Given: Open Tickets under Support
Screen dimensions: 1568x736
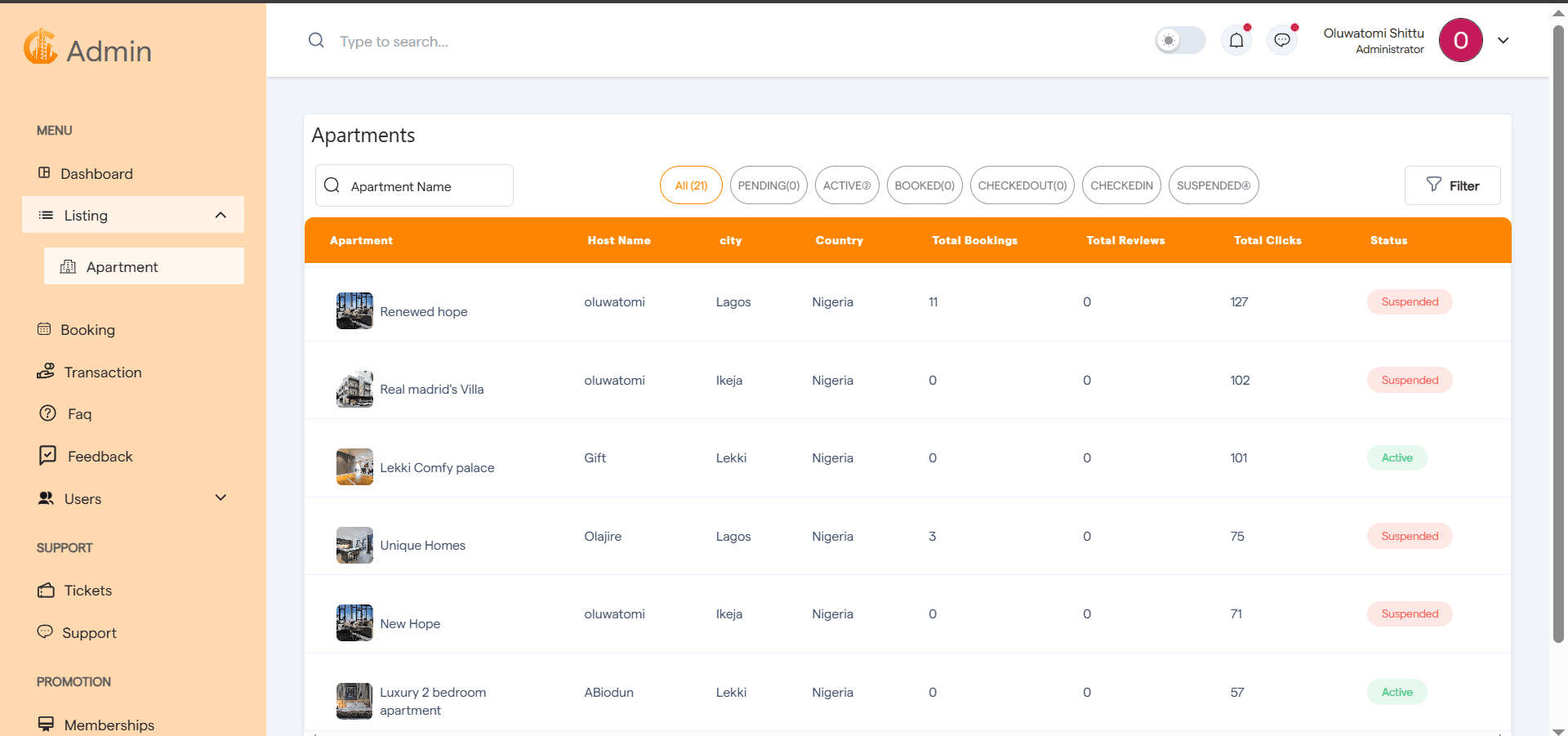Looking at the screenshot, I should point(87,591).
